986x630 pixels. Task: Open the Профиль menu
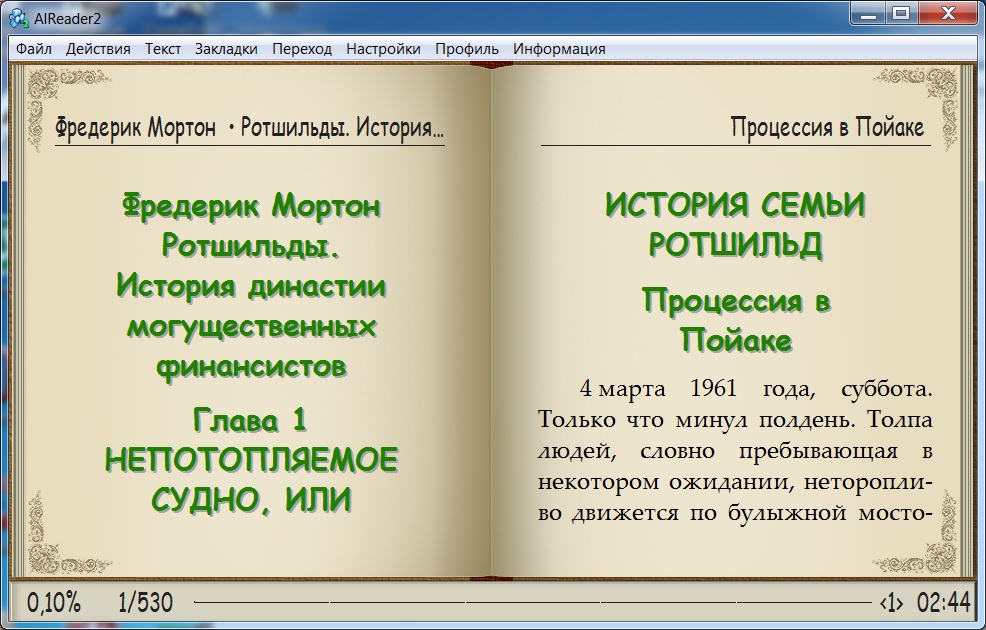click(467, 49)
